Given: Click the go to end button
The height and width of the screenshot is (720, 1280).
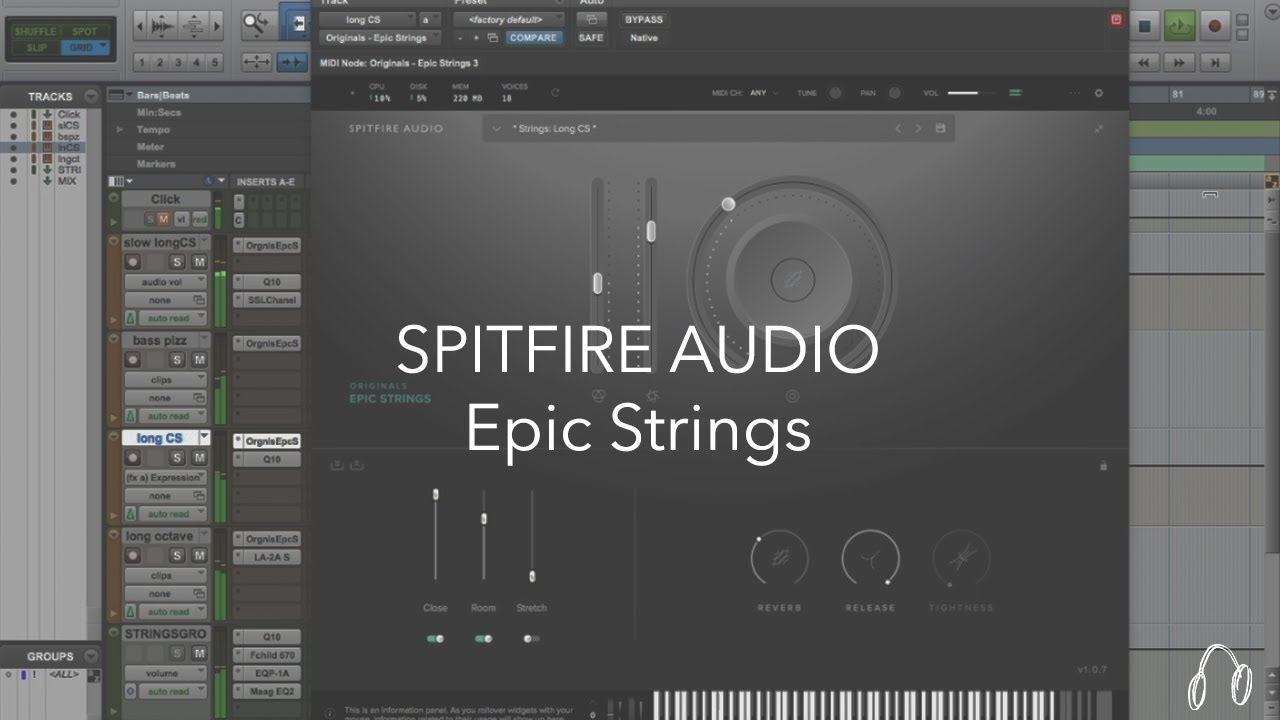Looking at the screenshot, I should tap(1215, 62).
